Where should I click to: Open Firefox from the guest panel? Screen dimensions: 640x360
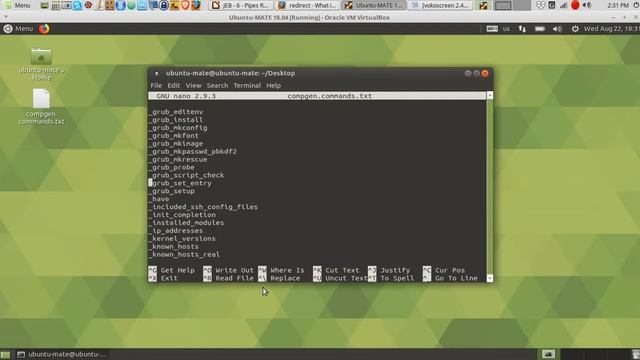click(44, 29)
